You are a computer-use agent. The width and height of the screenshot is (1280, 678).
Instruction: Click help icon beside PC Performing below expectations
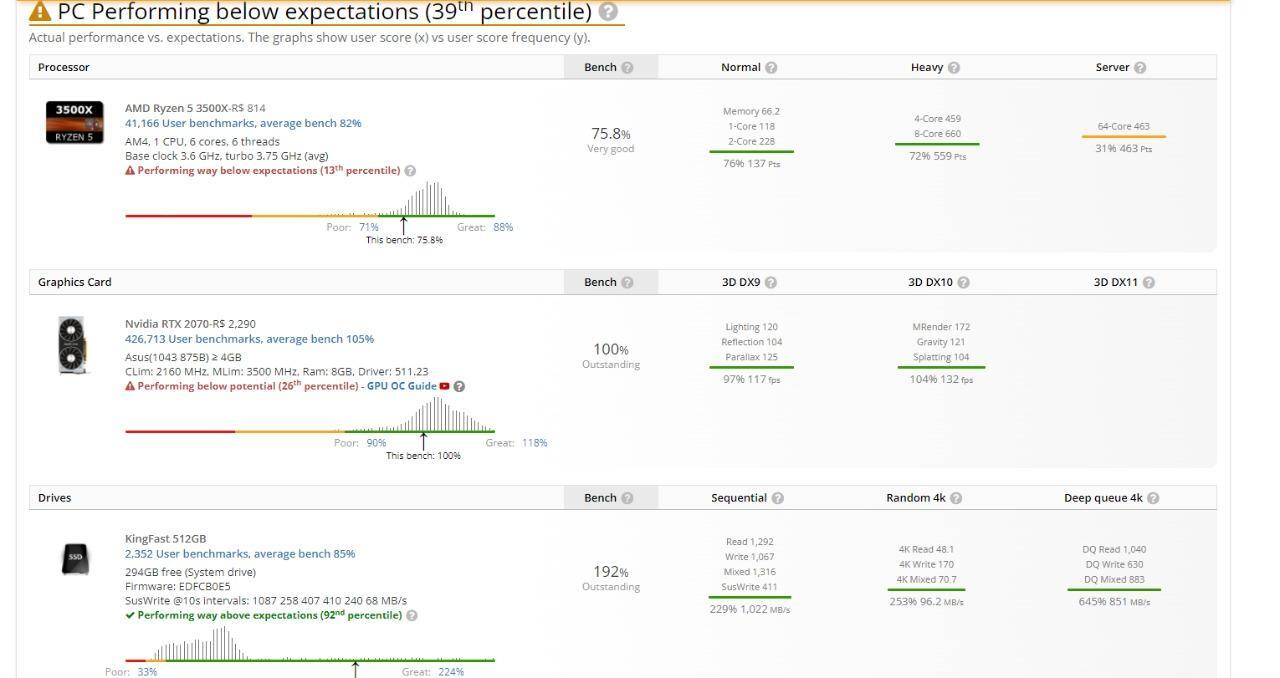[608, 13]
